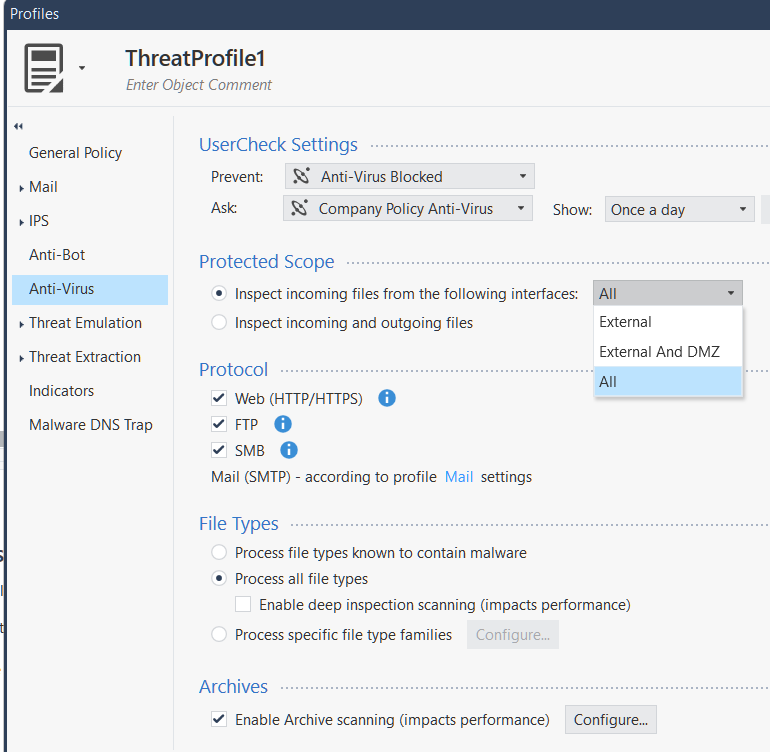
Task: Click the File Types heading
Action: (x=239, y=524)
